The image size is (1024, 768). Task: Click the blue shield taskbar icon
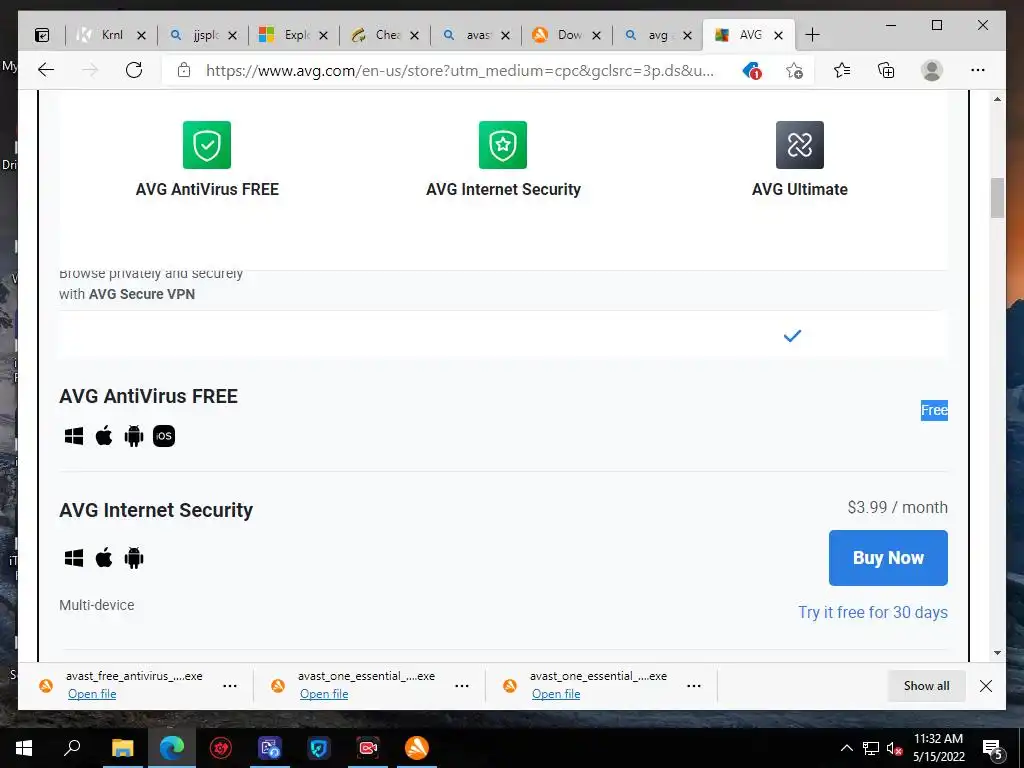click(x=319, y=748)
